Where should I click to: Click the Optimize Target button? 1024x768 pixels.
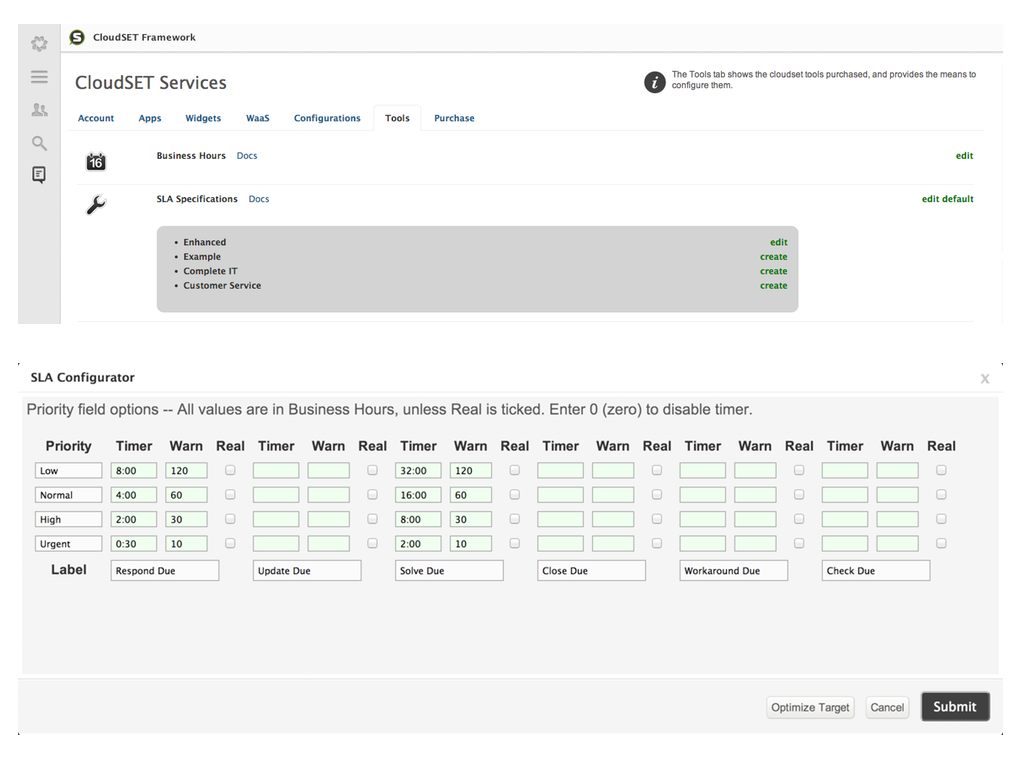click(x=810, y=707)
